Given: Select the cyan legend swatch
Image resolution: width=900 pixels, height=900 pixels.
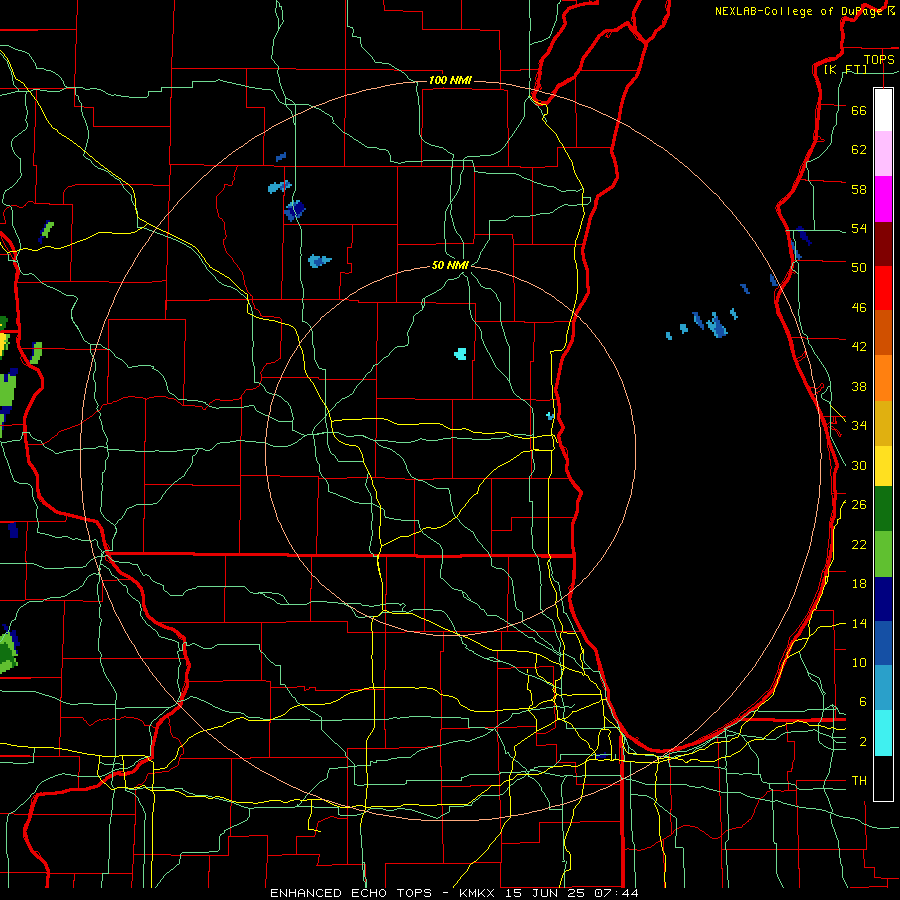Looking at the screenshot, I should pyautogui.click(x=883, y=733).
